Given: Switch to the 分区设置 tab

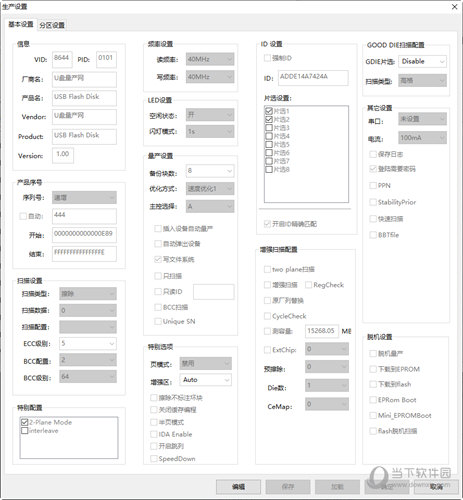Looking at the screenshot, I should coord(52,25).
